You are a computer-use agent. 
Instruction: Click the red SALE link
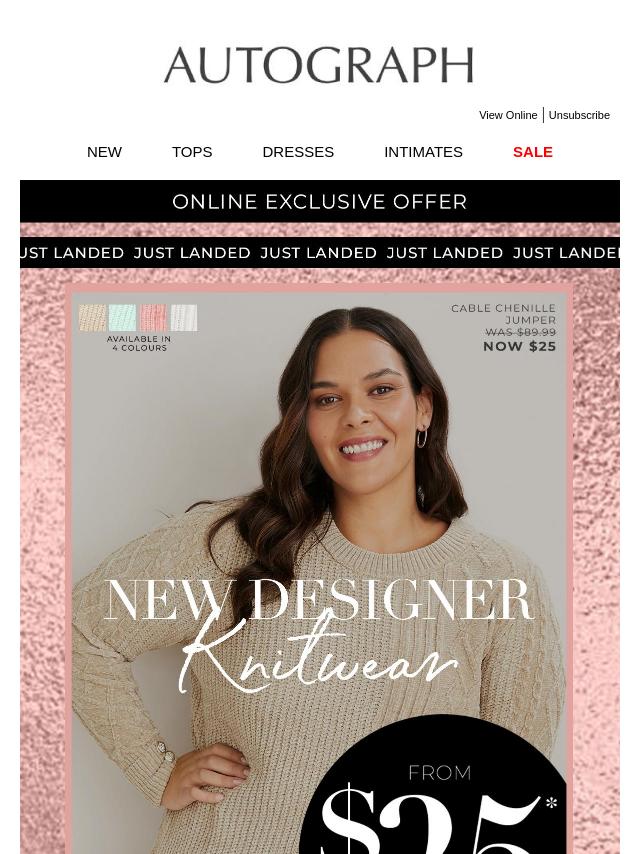[x=533, y=152]
